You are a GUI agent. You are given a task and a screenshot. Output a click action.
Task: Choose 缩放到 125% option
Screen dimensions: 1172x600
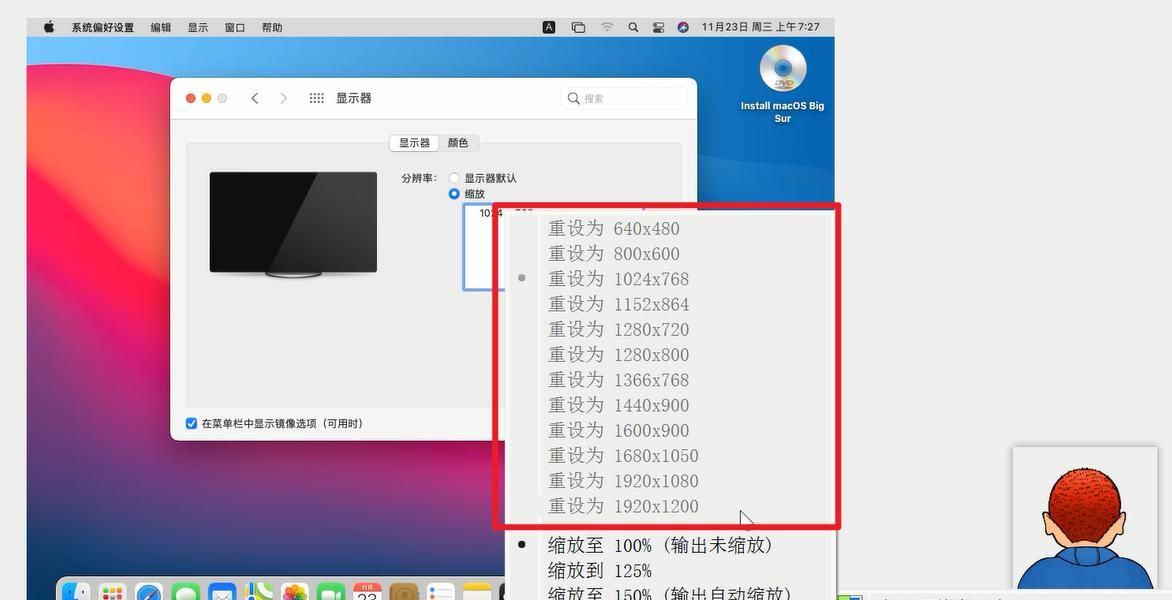pos(600,571)
